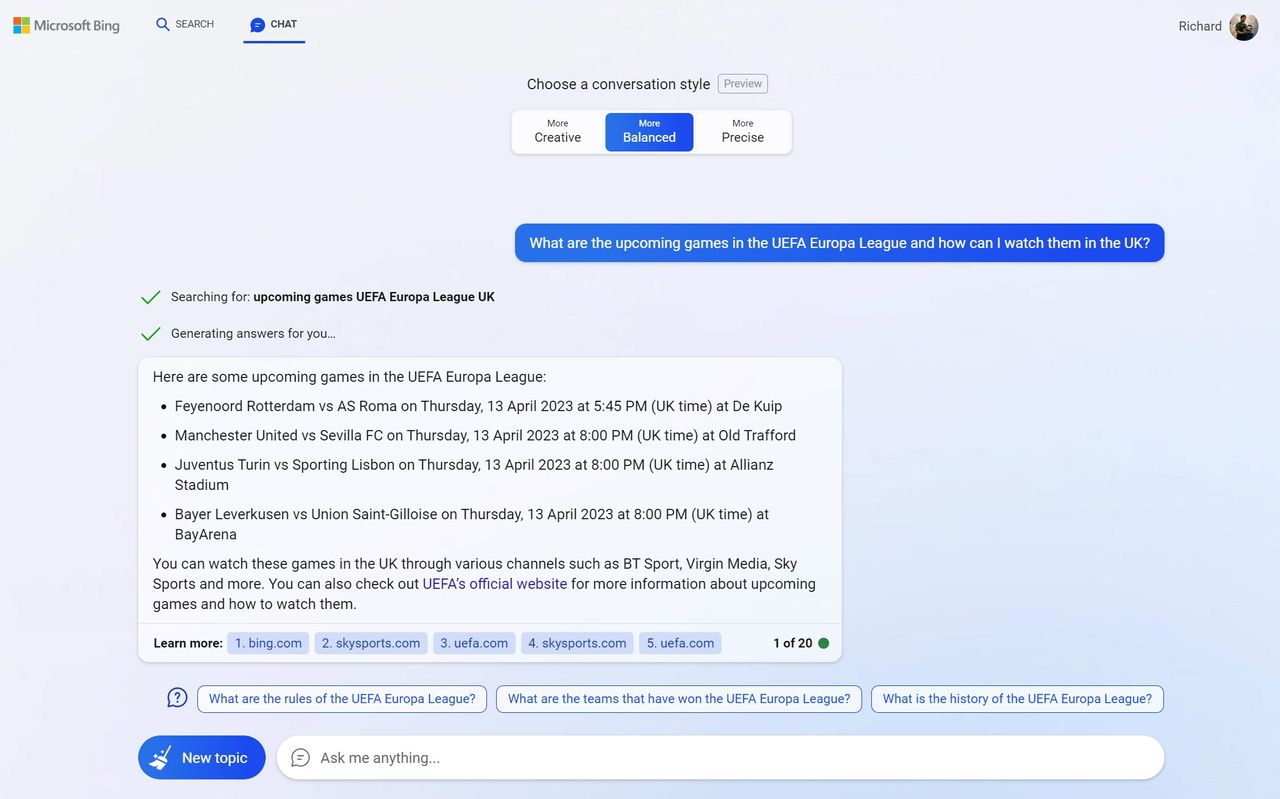Open UEFA's official website link
The width and height of the screenshot is (1280, 799).
point(495,584)
